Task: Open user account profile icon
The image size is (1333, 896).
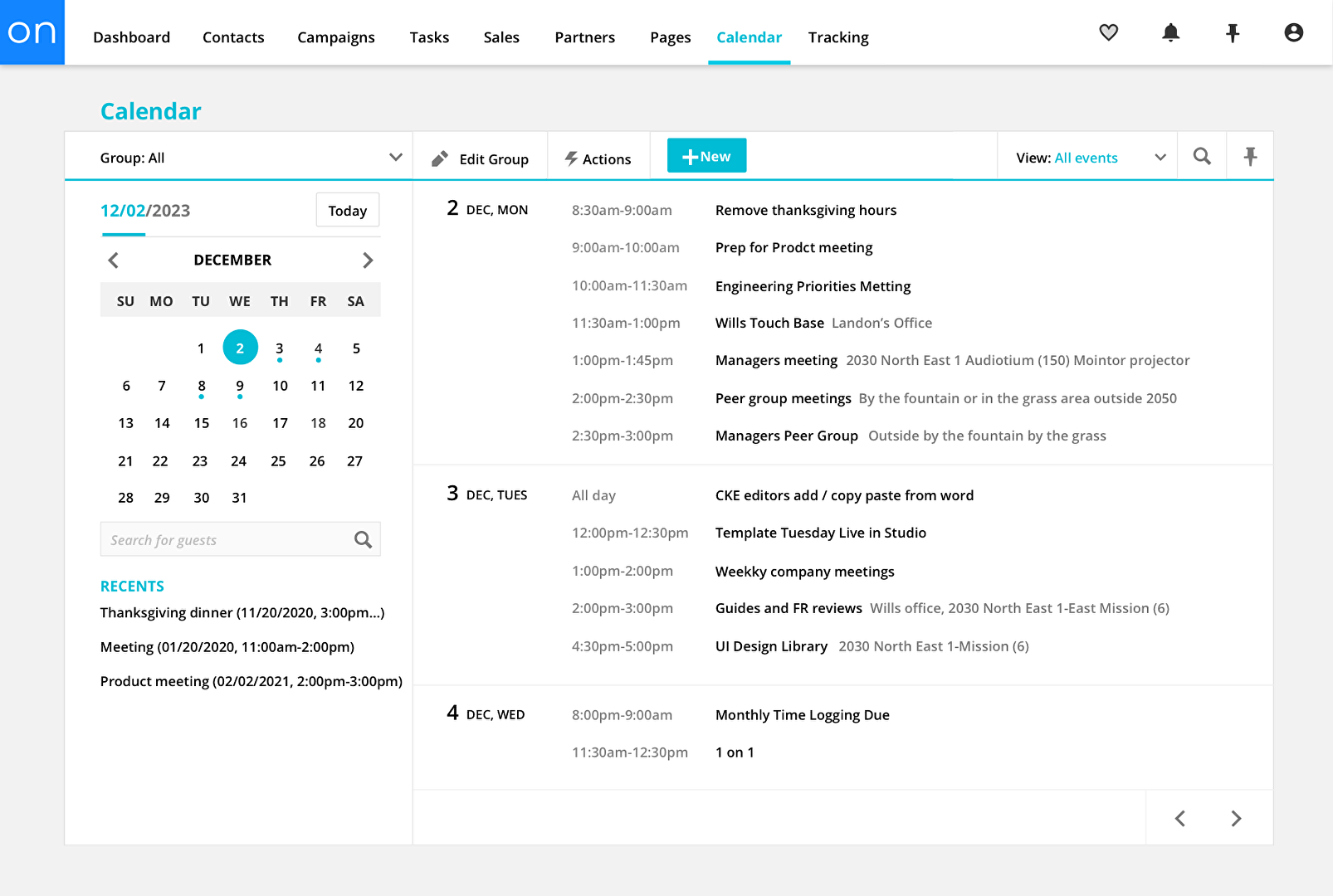Action: pyautogui.click(x=1293, y=32)
